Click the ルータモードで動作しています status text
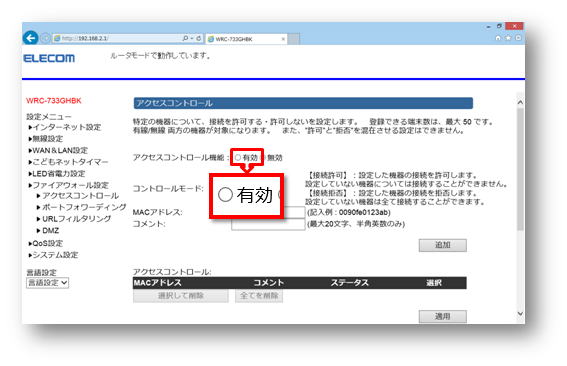The image size is (567, 366). [161, 56]
